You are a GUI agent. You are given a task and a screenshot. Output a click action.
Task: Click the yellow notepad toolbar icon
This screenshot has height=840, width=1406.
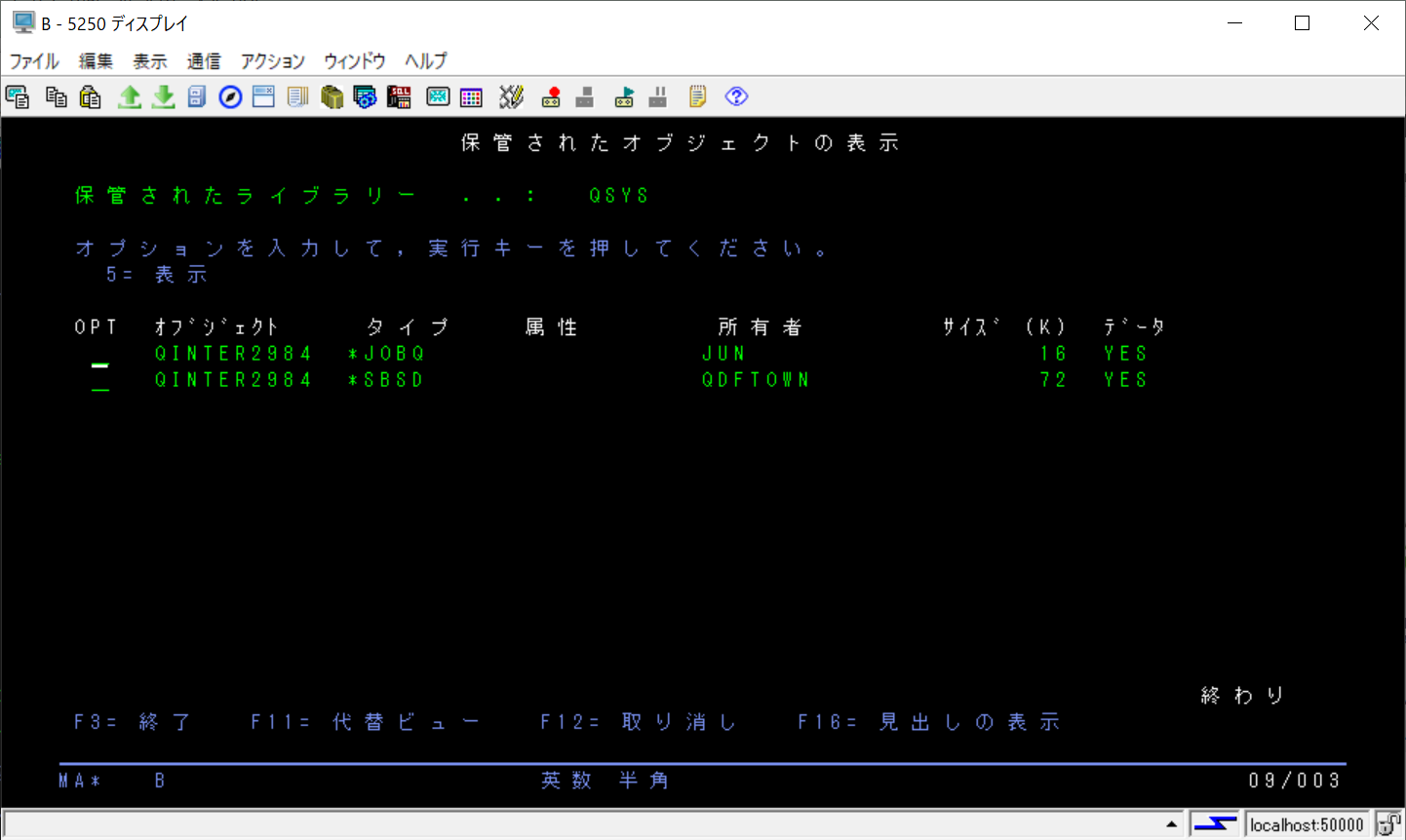tap(697, 96)
